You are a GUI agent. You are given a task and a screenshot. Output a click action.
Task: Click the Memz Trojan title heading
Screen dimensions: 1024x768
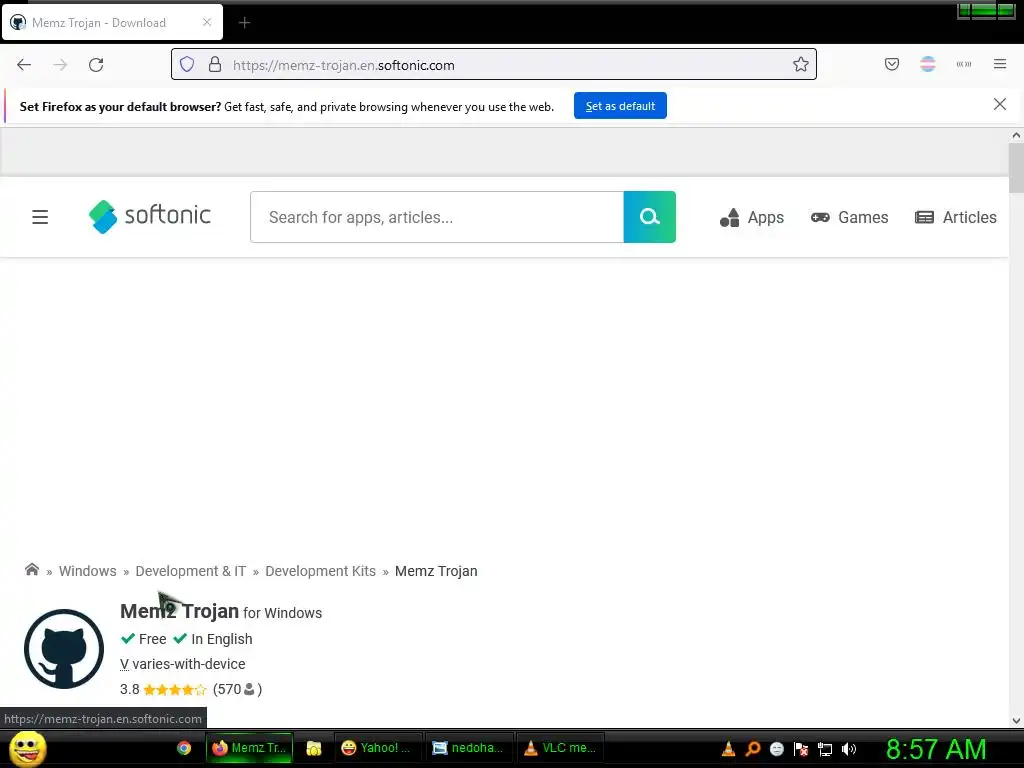(180, 611)
